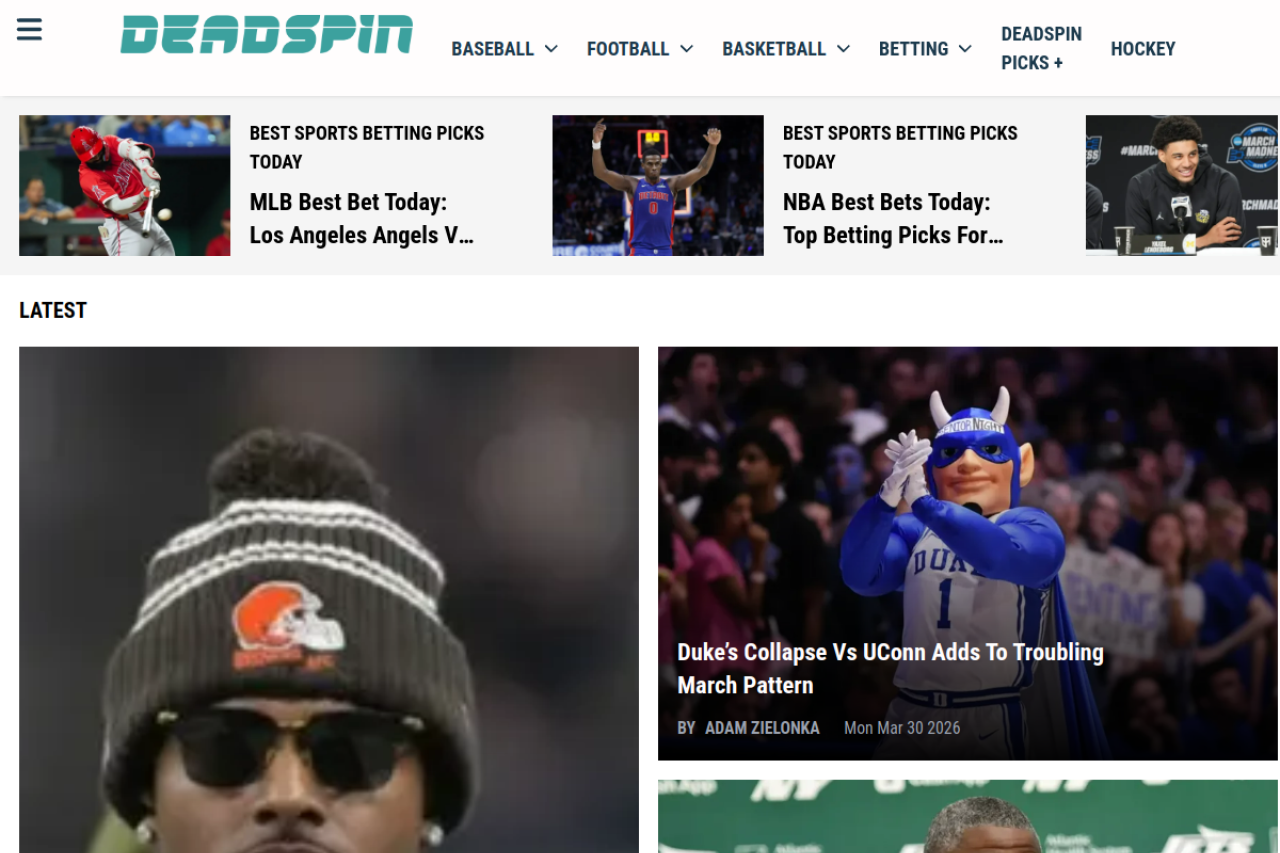
Task: Click category label above the NBA article
Action: [x=900, y=147]
